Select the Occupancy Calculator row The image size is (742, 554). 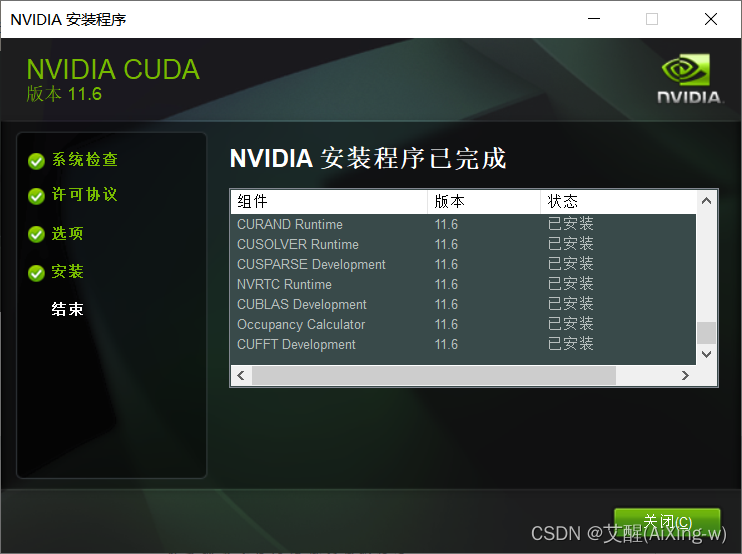pyautogui.click(x=463, y=324)
